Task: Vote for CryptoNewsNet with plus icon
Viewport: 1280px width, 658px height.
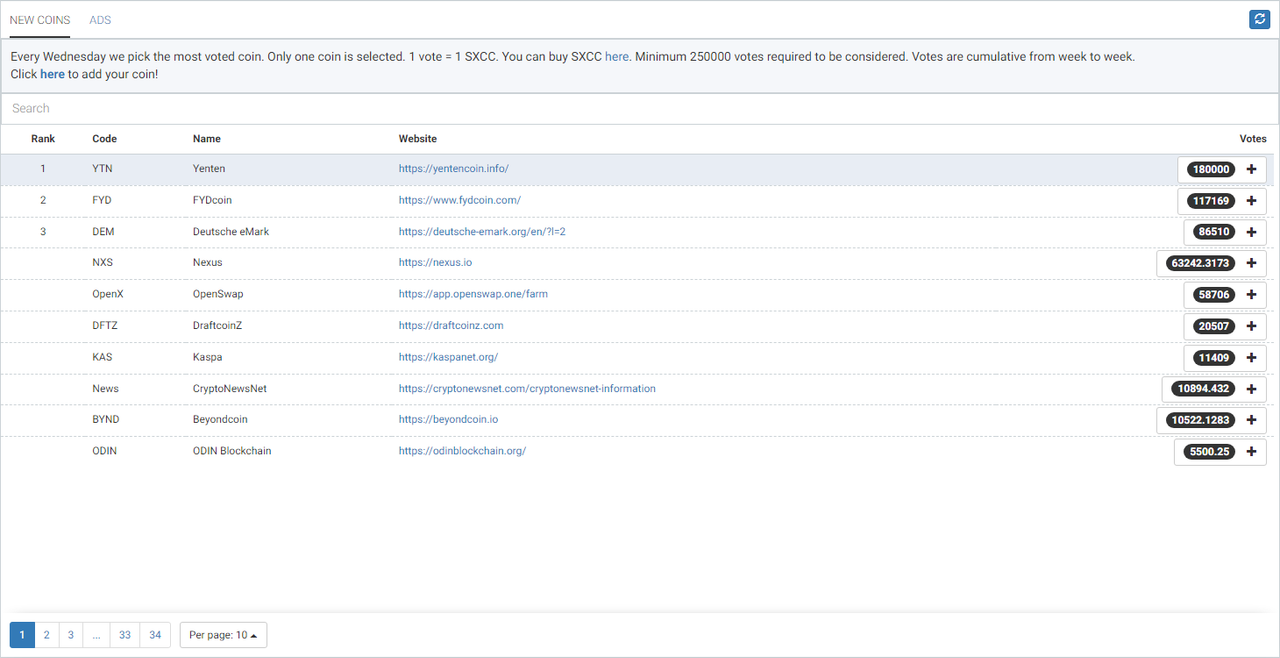Action: point(1251,389)
